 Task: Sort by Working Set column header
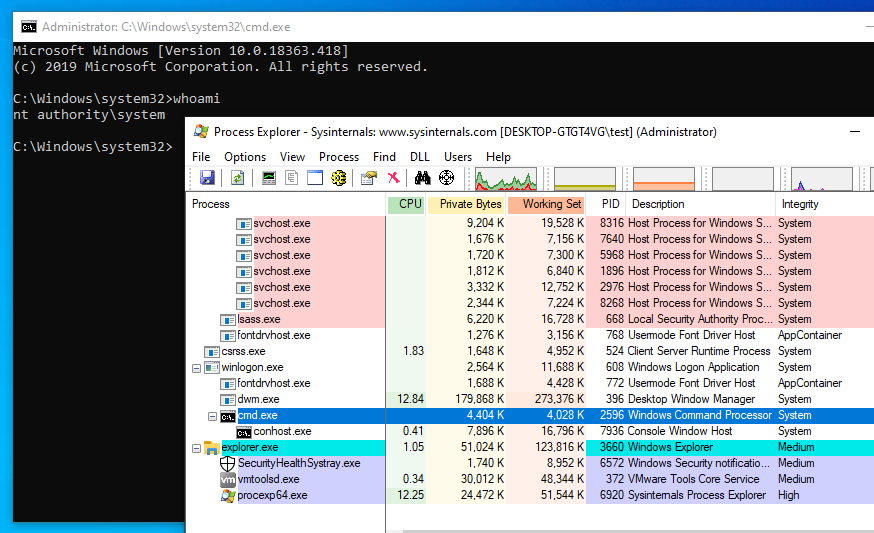coord(546,204)
